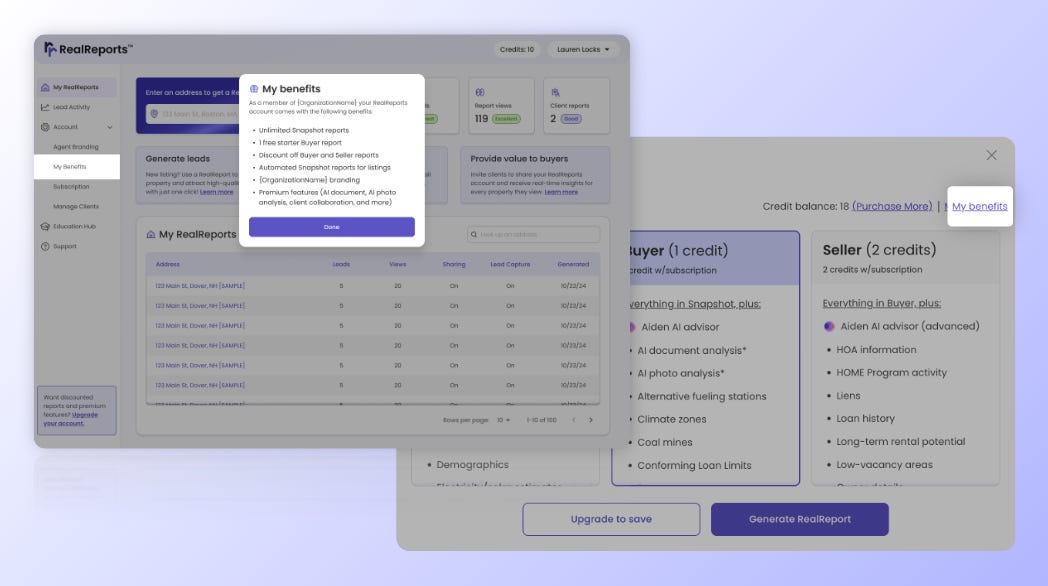Go to previous page of the reports table
The image size is (1048, 586).
click(x=573, y=420)
